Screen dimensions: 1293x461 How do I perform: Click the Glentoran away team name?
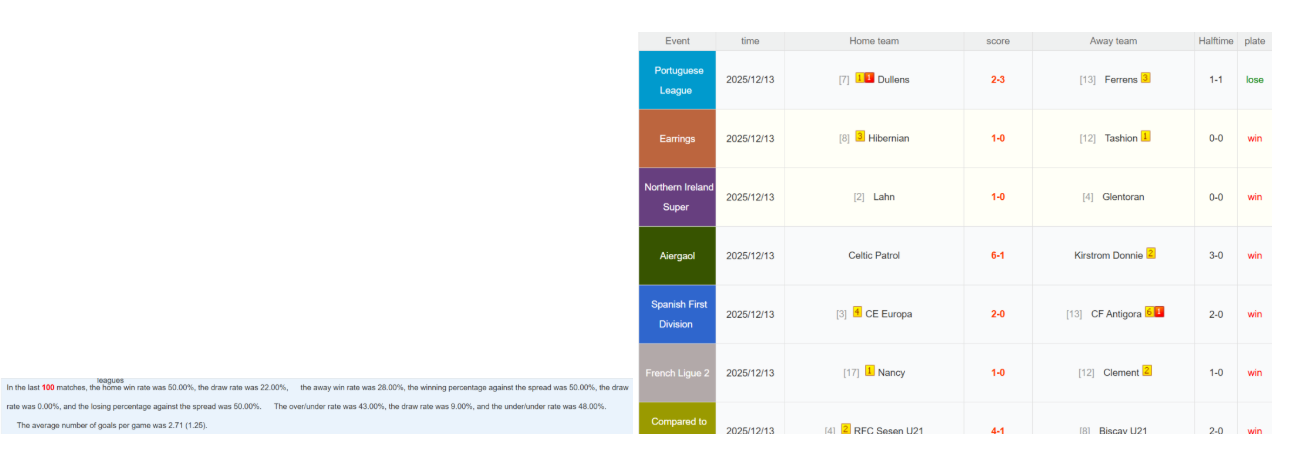coord(1123,197)
